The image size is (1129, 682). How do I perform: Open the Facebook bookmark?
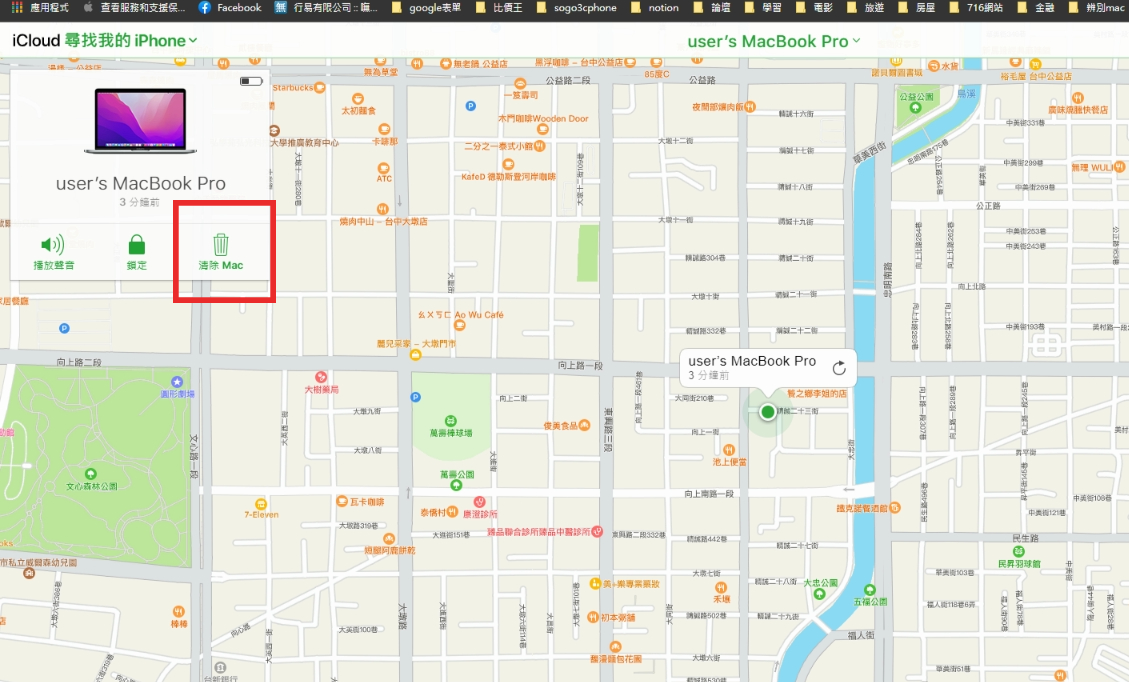tap(230, 8)
